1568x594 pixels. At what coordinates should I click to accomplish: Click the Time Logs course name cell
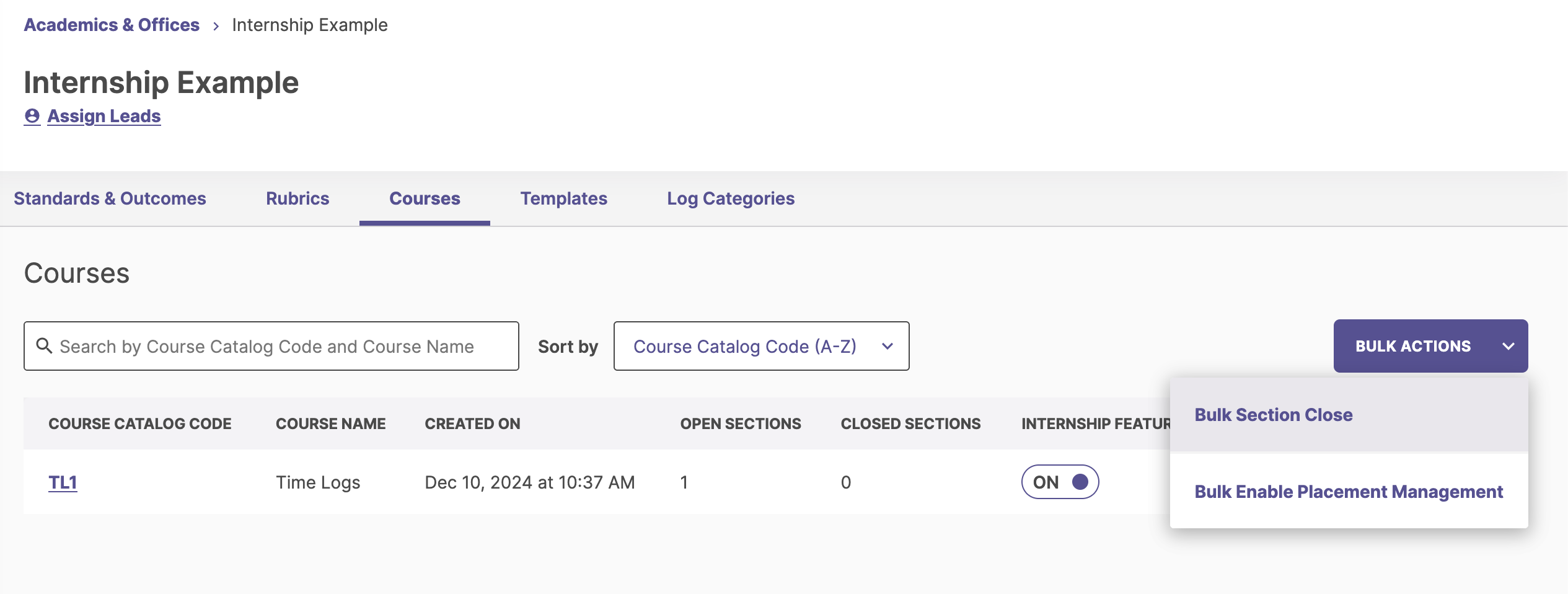tap(318, 482)
